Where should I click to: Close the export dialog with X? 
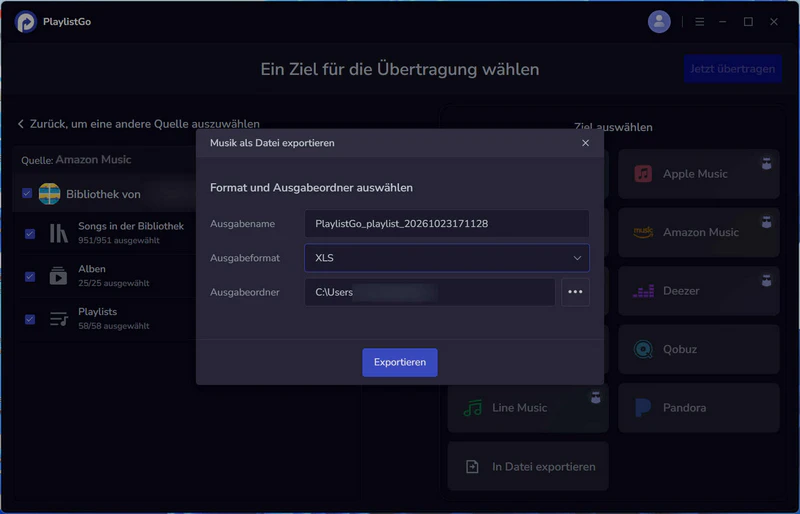[585, 143]
